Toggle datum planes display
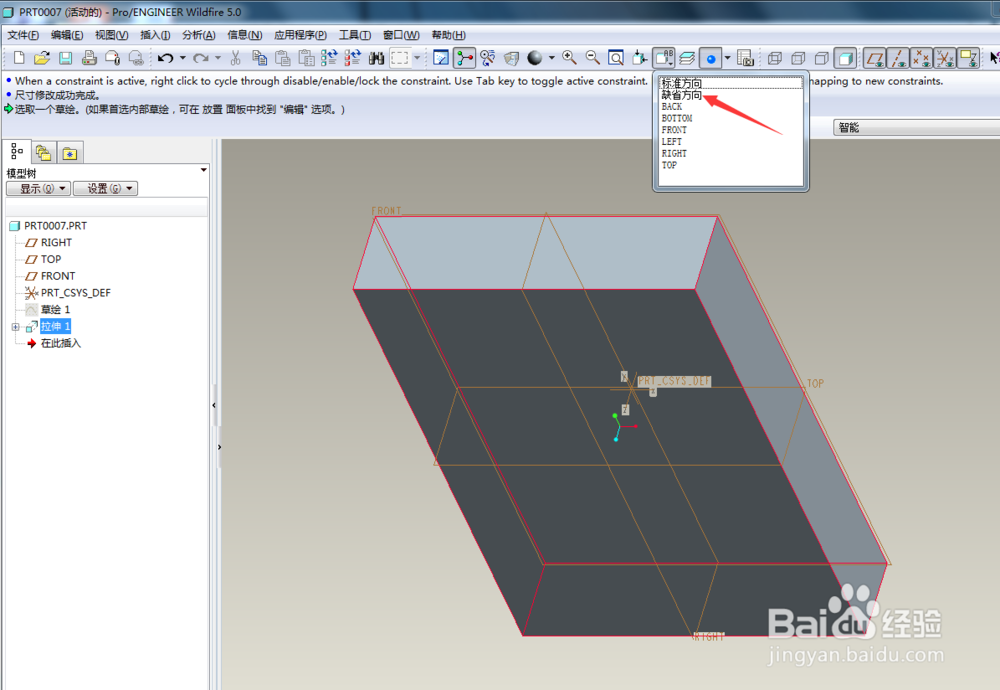The width and height of the screenshot is (1000, 690). click(x=874, y=59)
